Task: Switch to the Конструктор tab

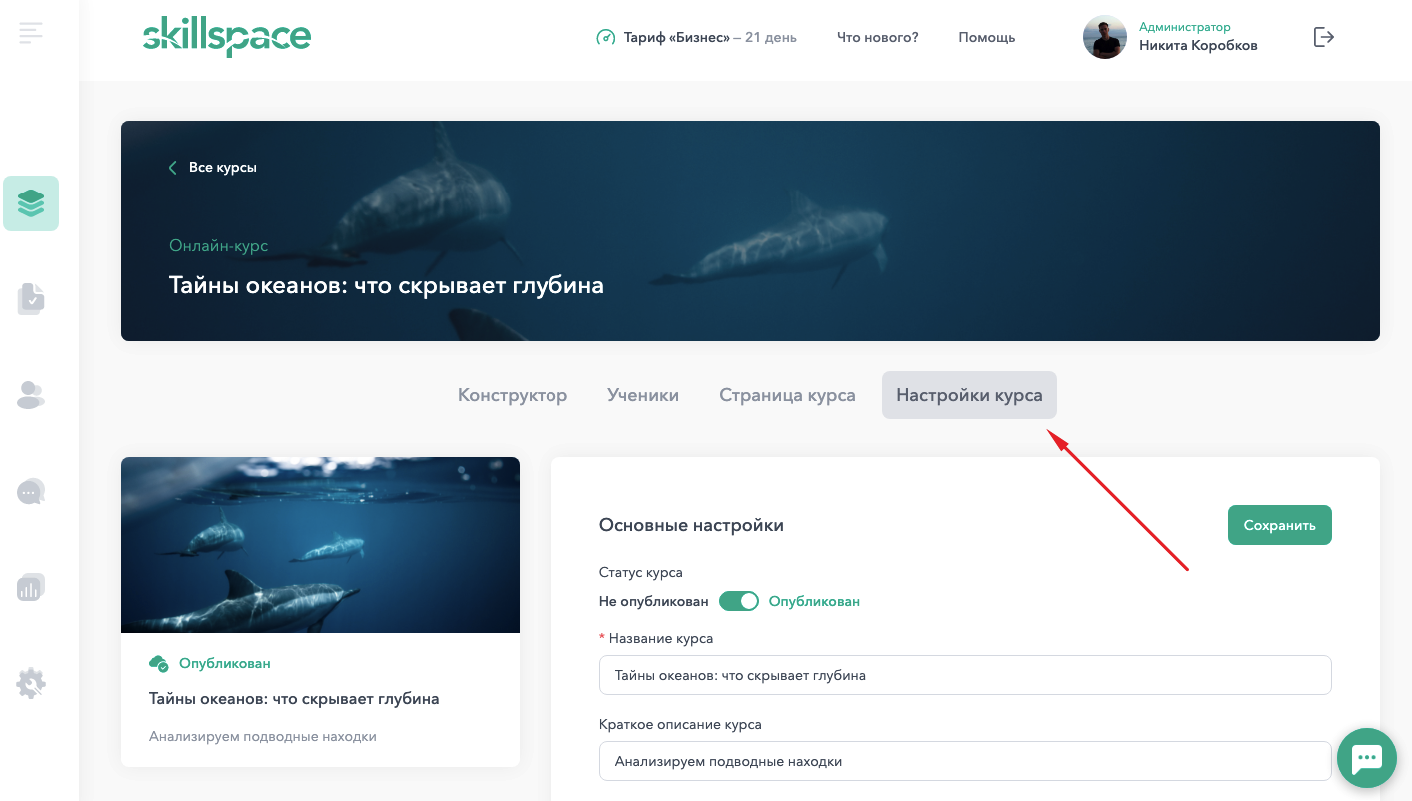Action: [512, 395]
